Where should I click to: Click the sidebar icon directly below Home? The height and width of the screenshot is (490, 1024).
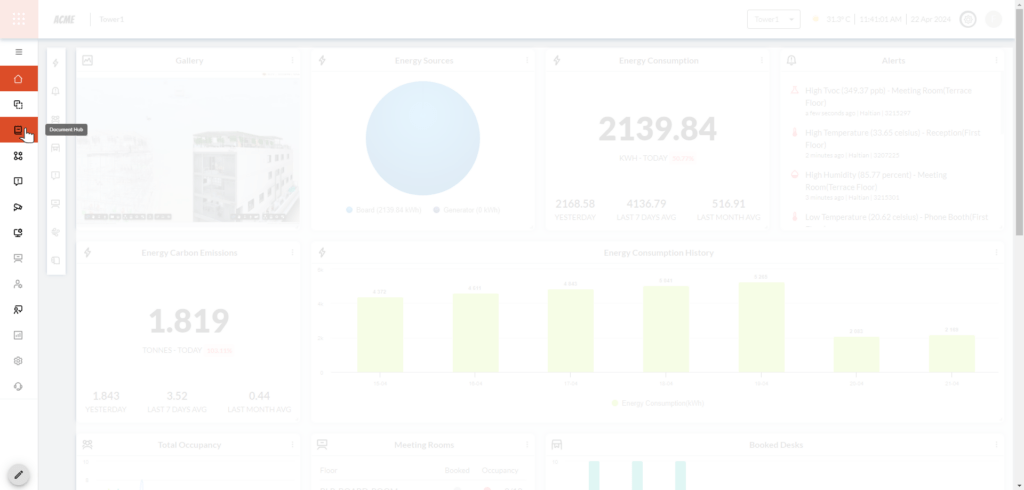18,104
